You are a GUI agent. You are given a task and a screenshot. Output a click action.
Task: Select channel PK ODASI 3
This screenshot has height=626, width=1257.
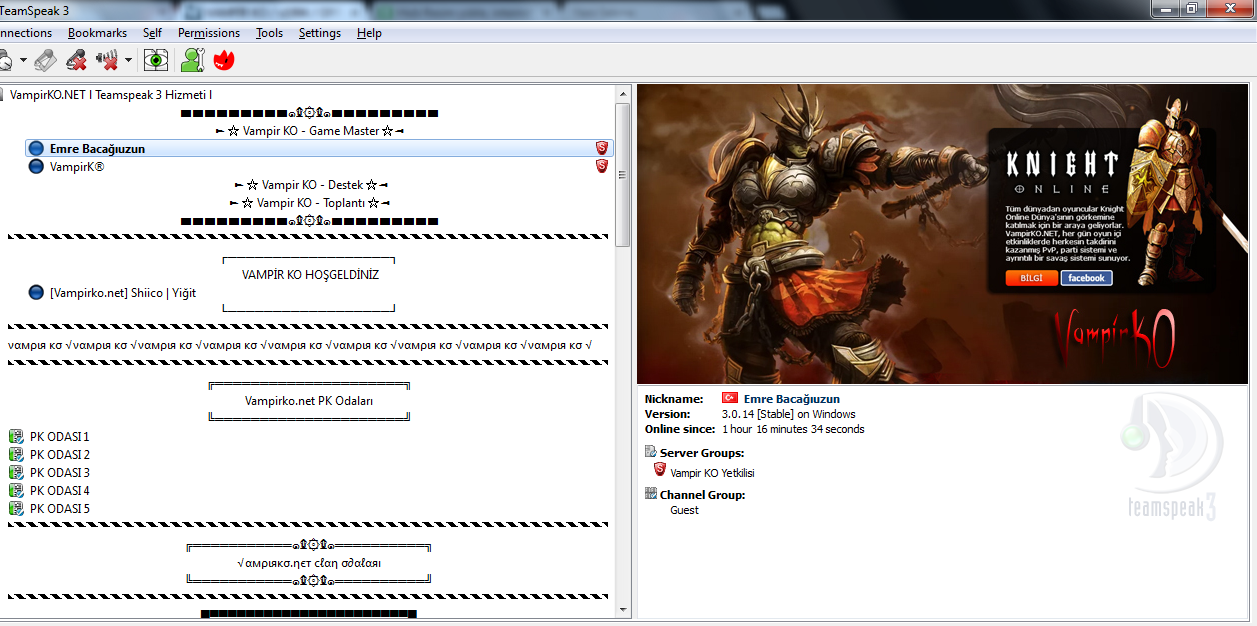coord(60,473)
